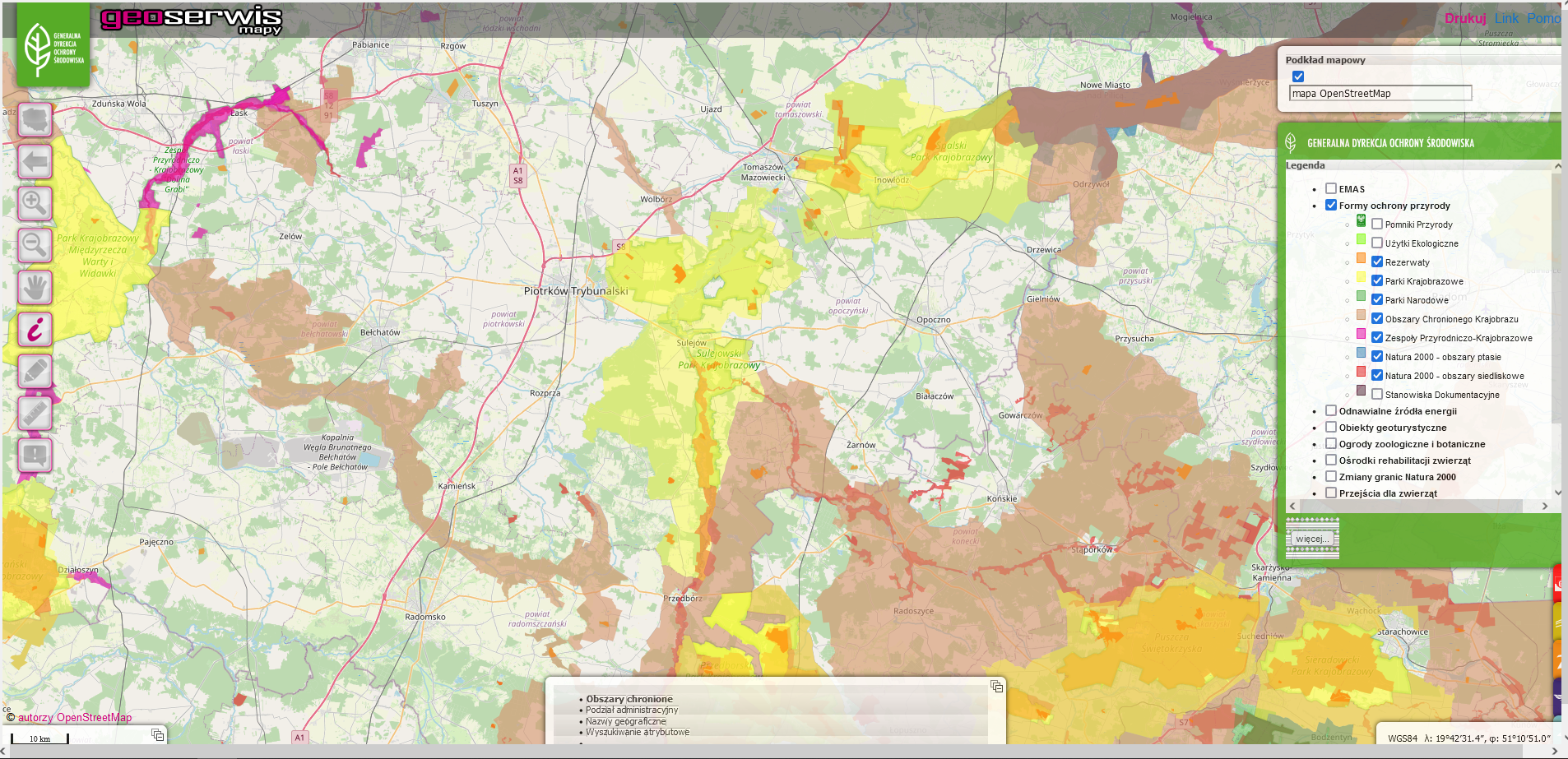
Task: Select the zoom in magnifier tool
Action: point(35,203)
